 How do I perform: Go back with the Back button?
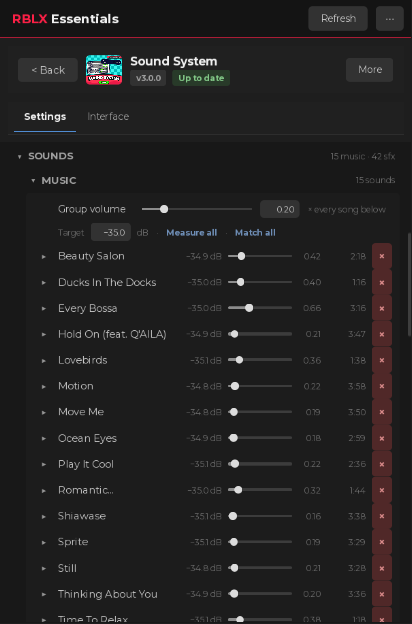(48, 70)
